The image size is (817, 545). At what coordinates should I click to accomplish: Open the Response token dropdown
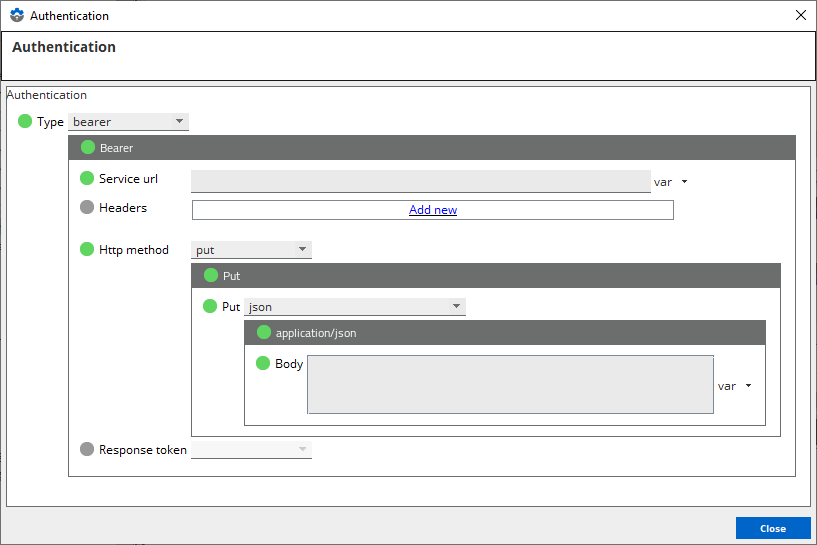pyautogui.click(x=251, y=450)
